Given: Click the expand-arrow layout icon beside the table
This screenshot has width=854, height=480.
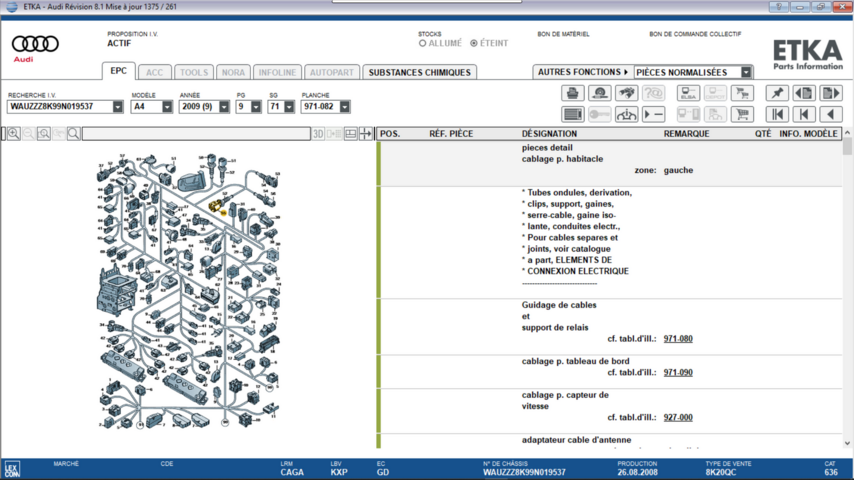Looking at the screenshot, I should (365, 133).
